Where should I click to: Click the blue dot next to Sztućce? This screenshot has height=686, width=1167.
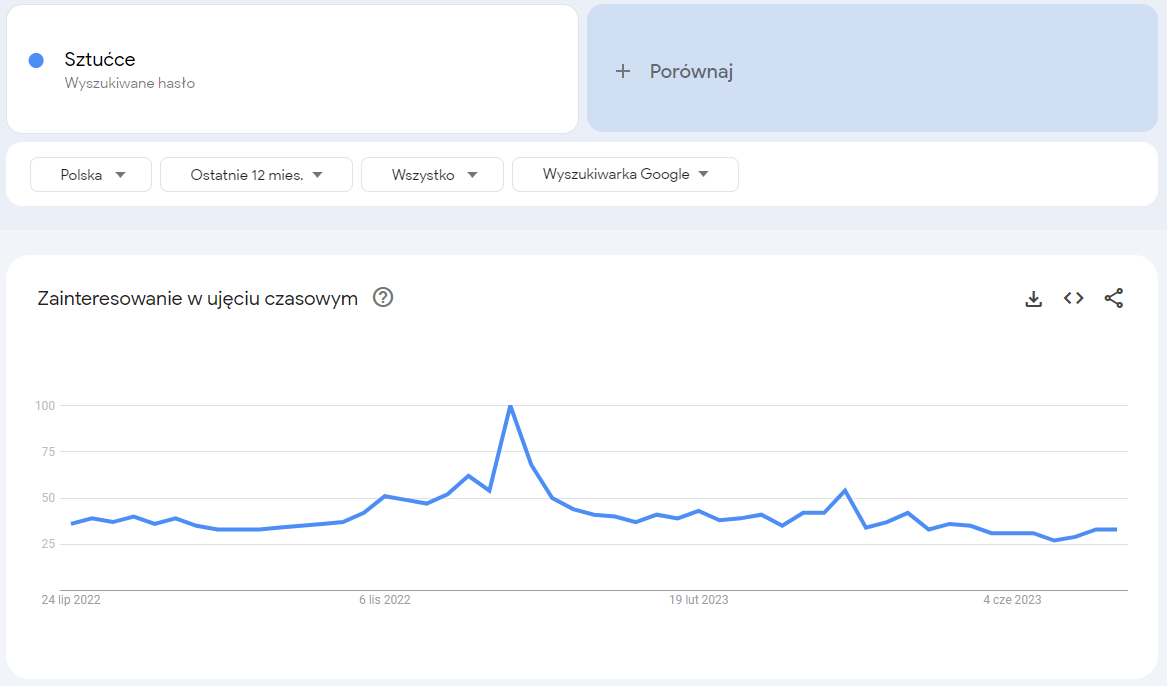point(36,60)
